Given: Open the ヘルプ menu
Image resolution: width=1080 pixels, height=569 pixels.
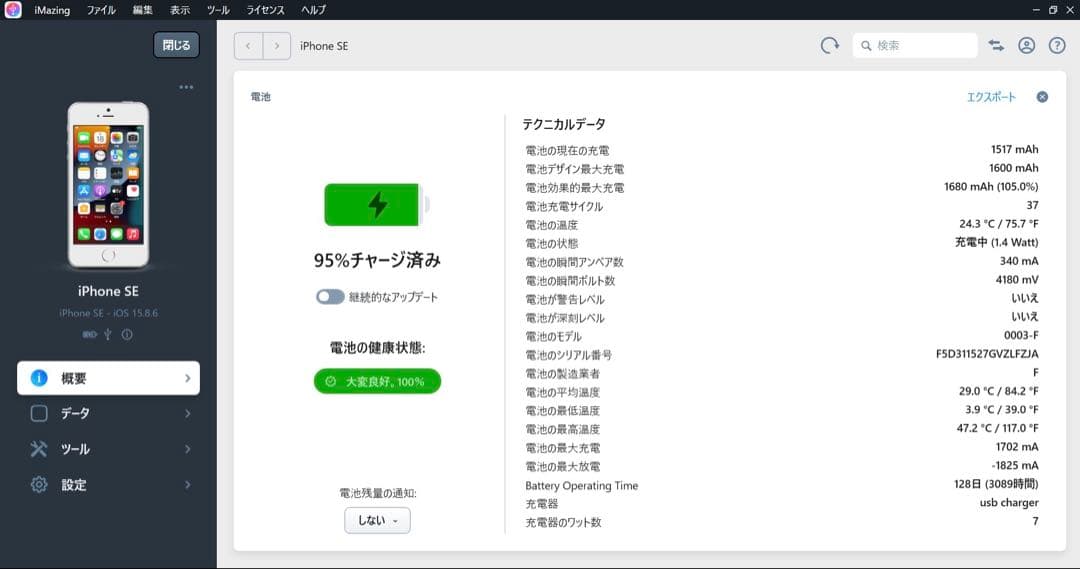Looking at the screenshot, I should pyautogui.click(x=313, y=10).
